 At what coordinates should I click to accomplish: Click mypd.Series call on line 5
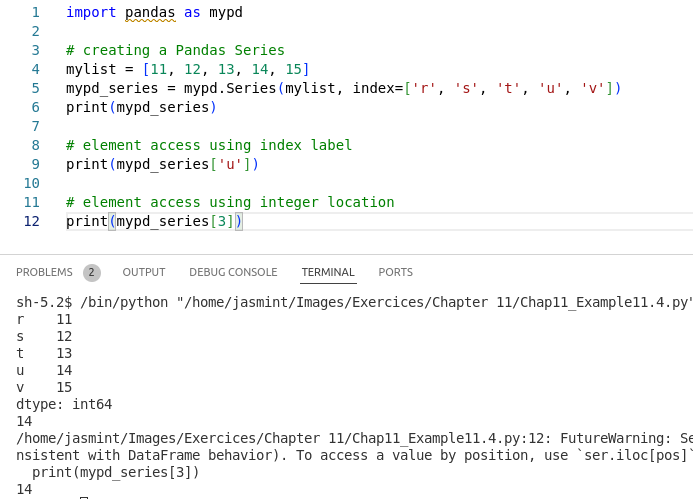pyautogui.click(x=230, y=88)
